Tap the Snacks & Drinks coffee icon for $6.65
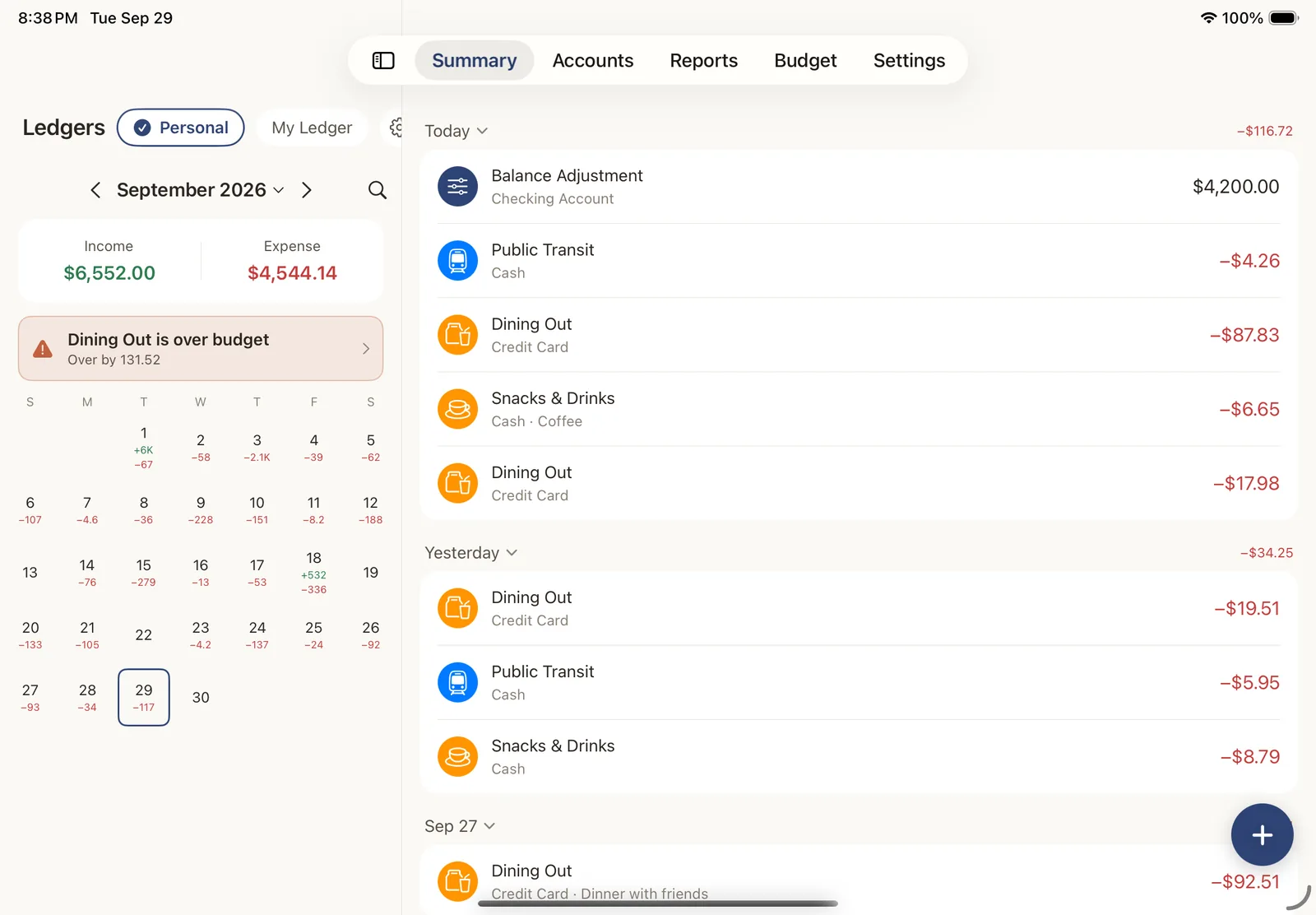Image resolution: width=1316 pixels, height=915 pixels. 457,409
